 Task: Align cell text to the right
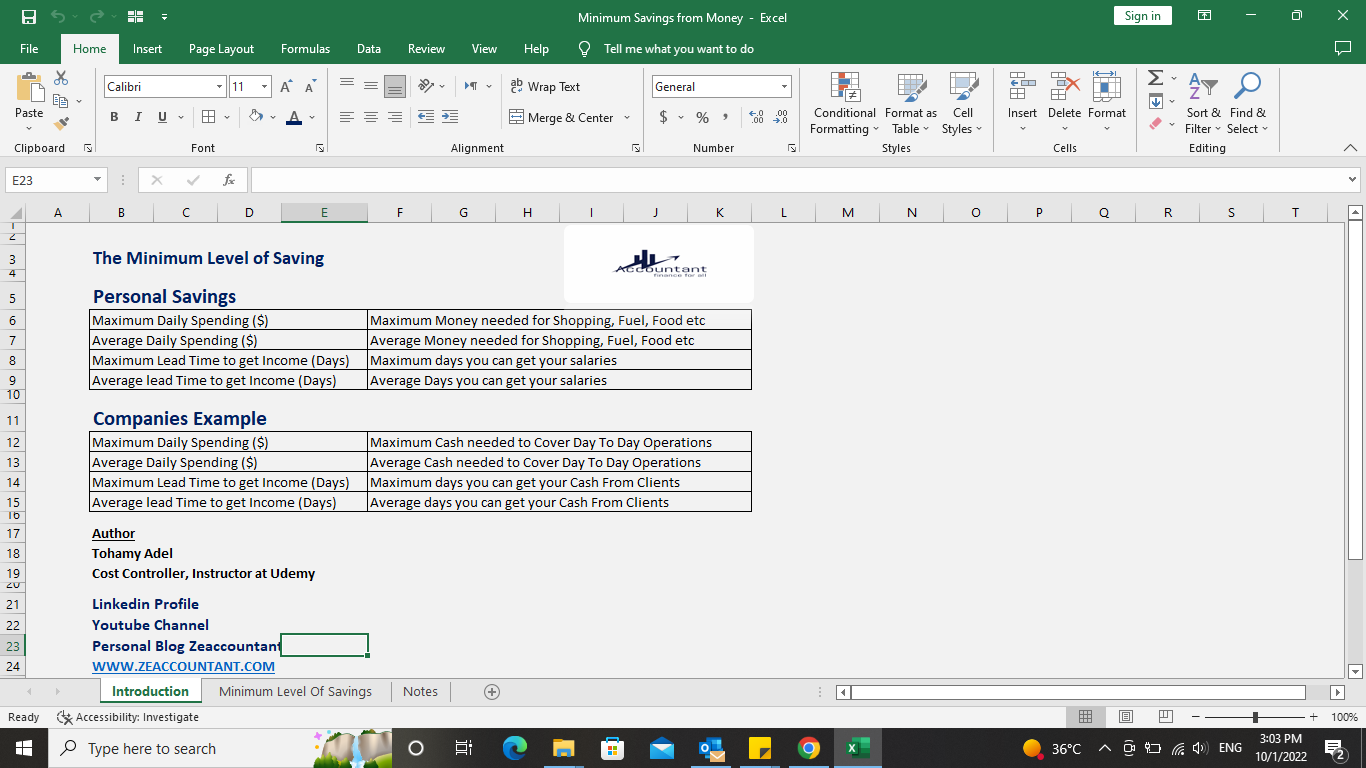tap(395, 117)
